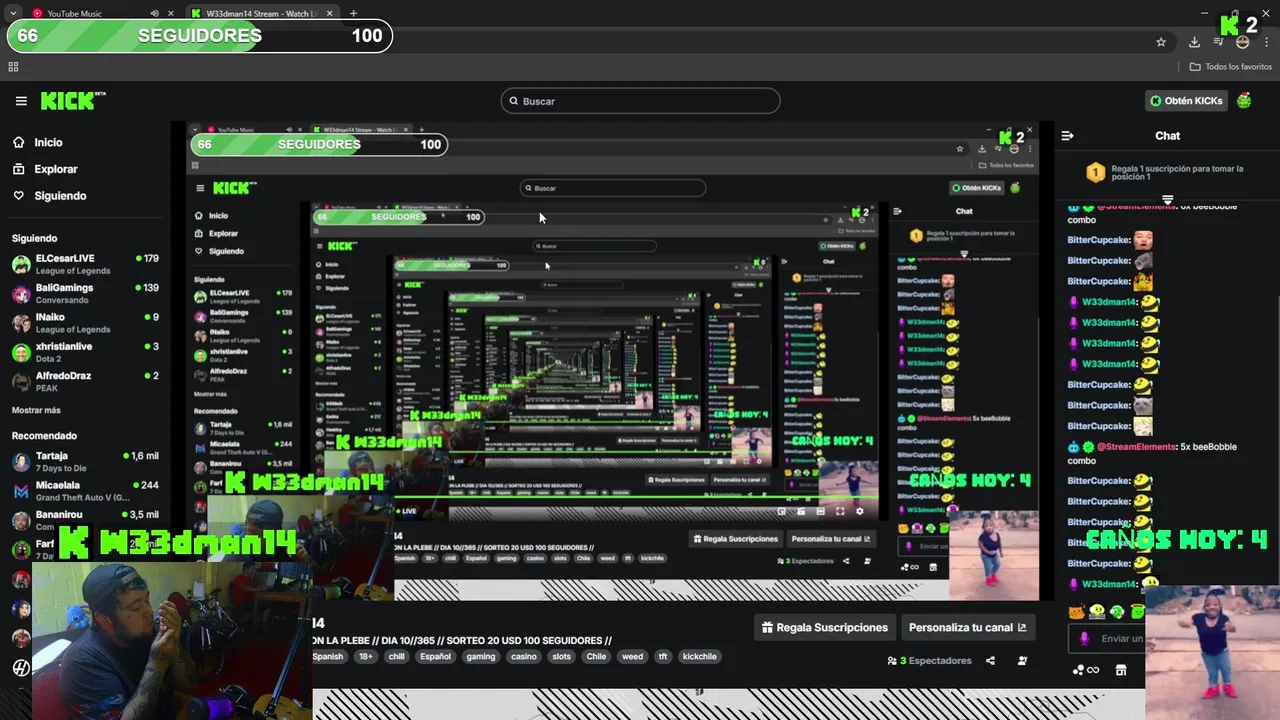Open xhristianlive Dota 2 channel
This screenshot has width=1280, height=720.
point(85,352)
